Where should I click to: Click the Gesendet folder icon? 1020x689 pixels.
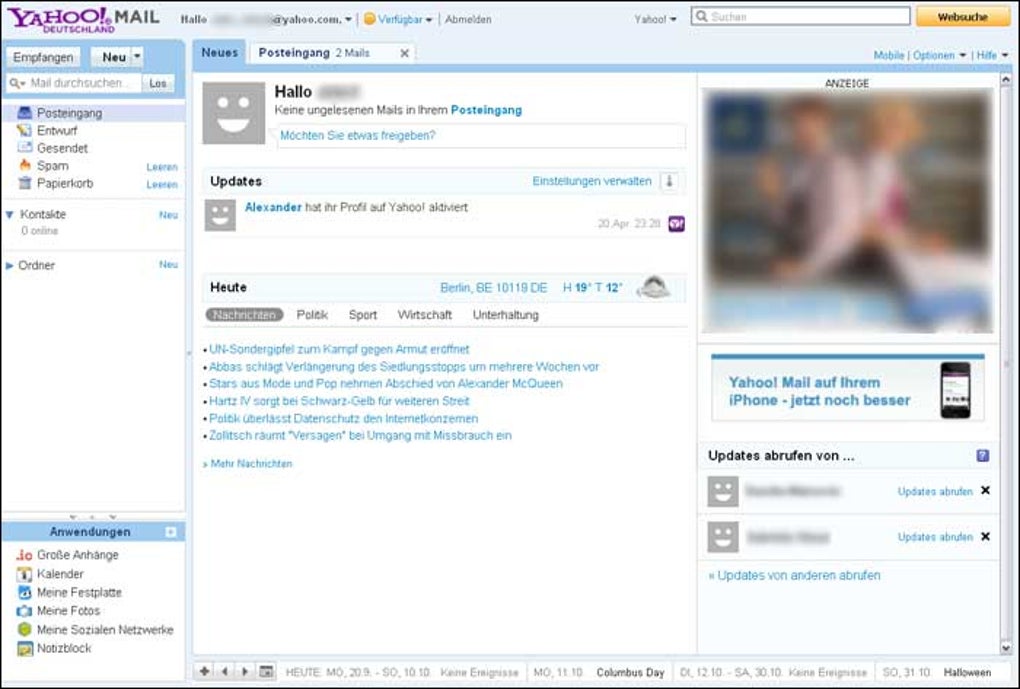[x=25, y=148]
